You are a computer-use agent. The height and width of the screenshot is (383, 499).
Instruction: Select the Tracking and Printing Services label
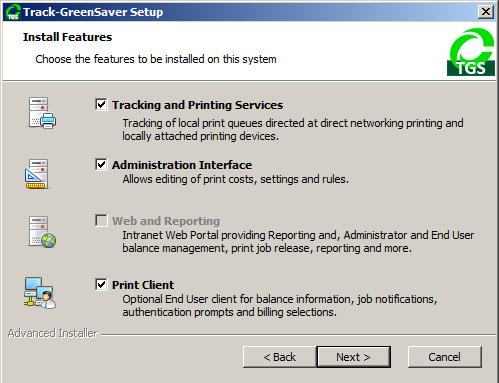point(197,105)
